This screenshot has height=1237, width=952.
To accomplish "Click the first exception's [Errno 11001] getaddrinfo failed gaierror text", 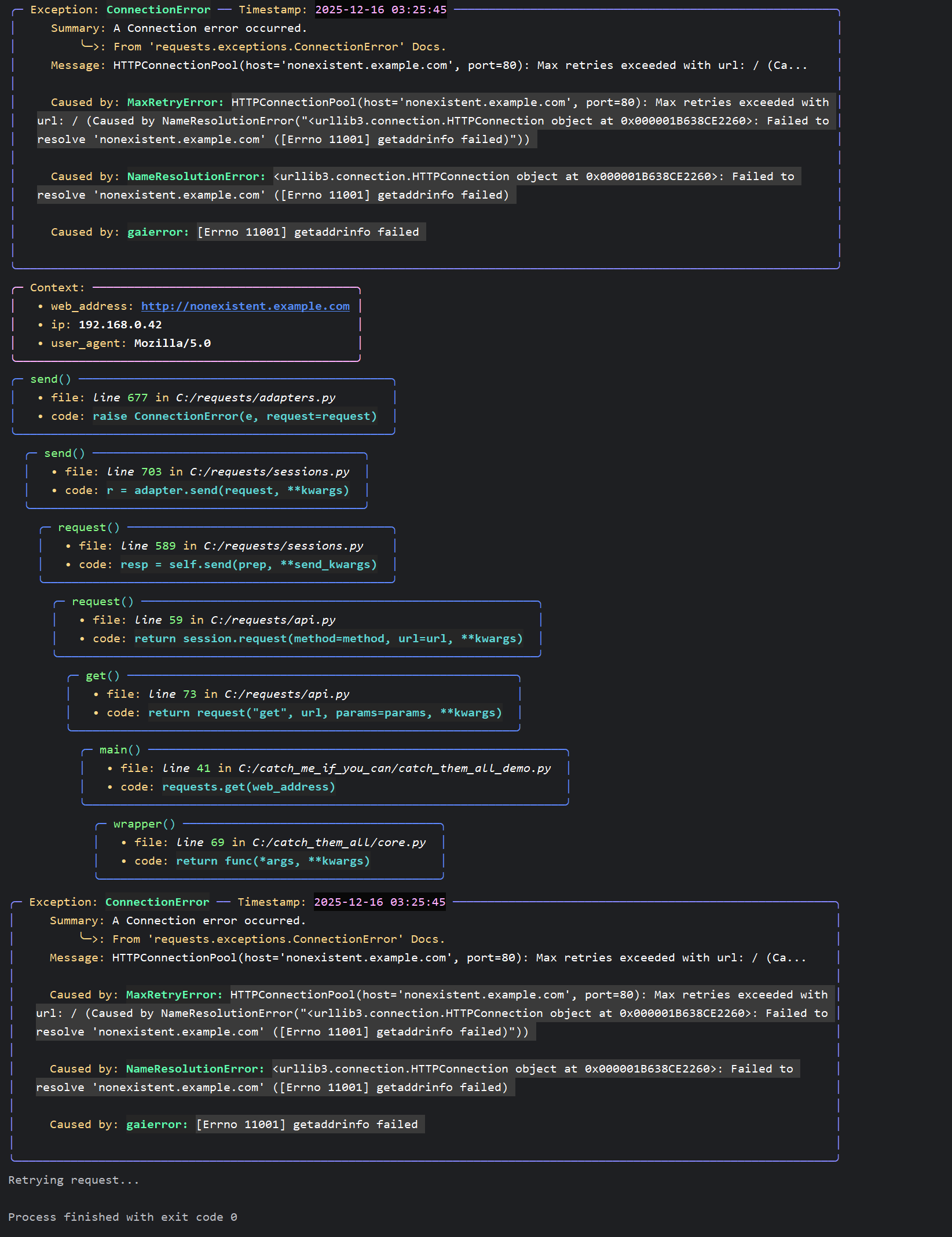I will [x=308, y=232].
